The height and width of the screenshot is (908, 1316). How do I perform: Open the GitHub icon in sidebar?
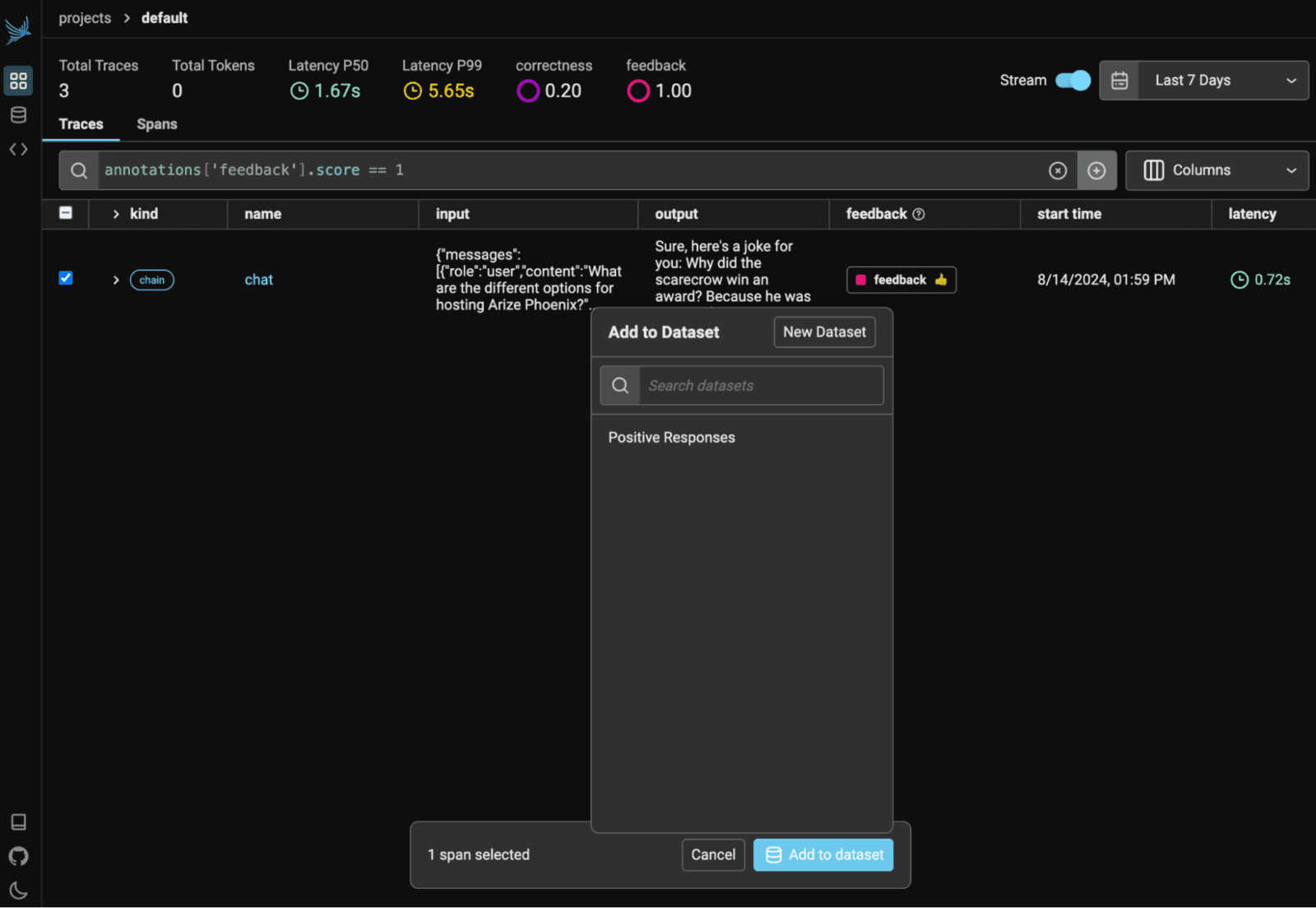(x=18, y=856)
